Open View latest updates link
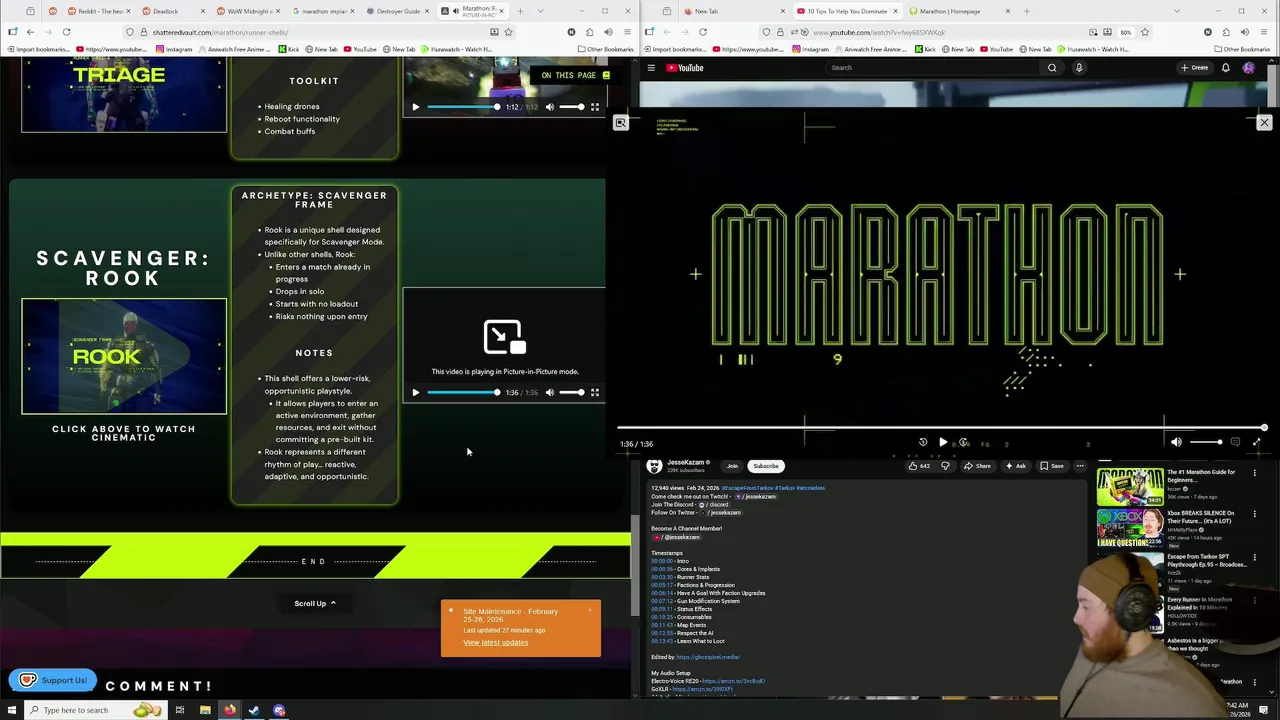 tap(495, 642)
